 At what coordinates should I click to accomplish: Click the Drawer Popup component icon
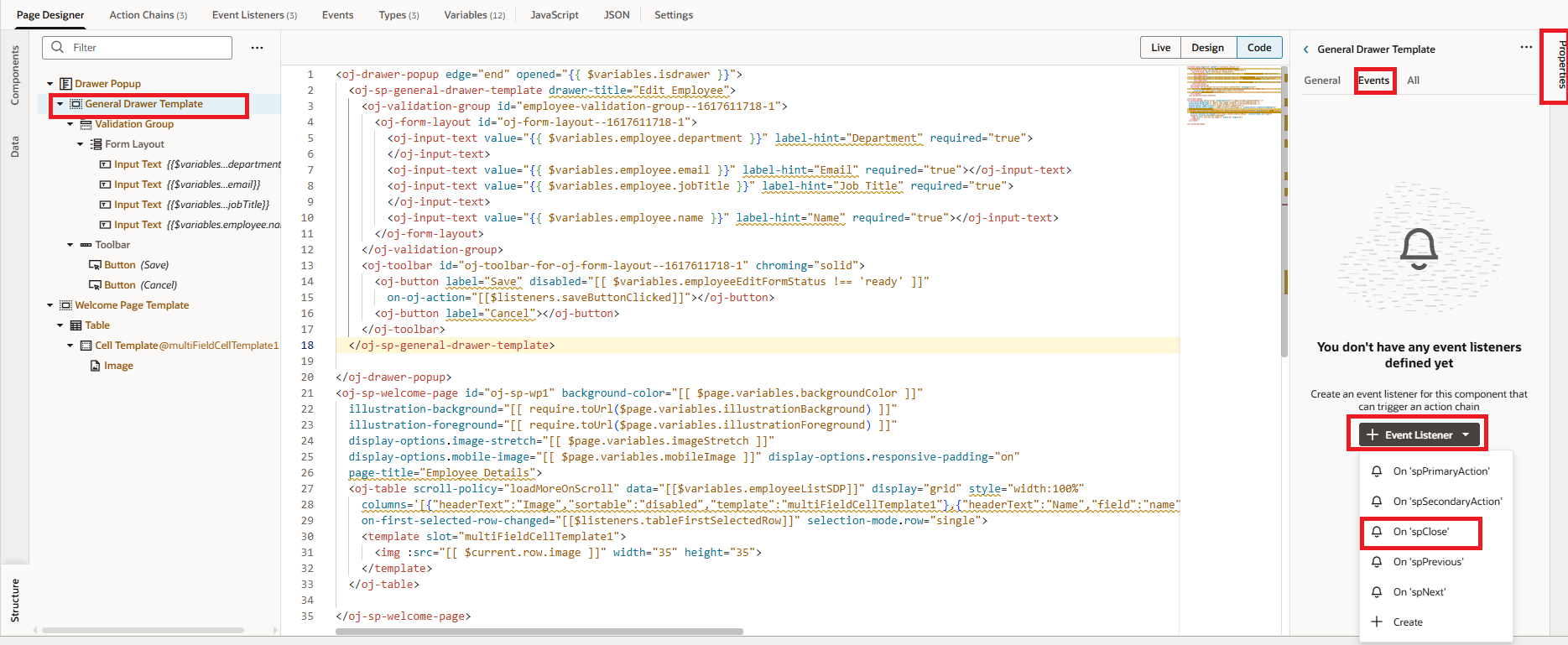pos(65,84)
